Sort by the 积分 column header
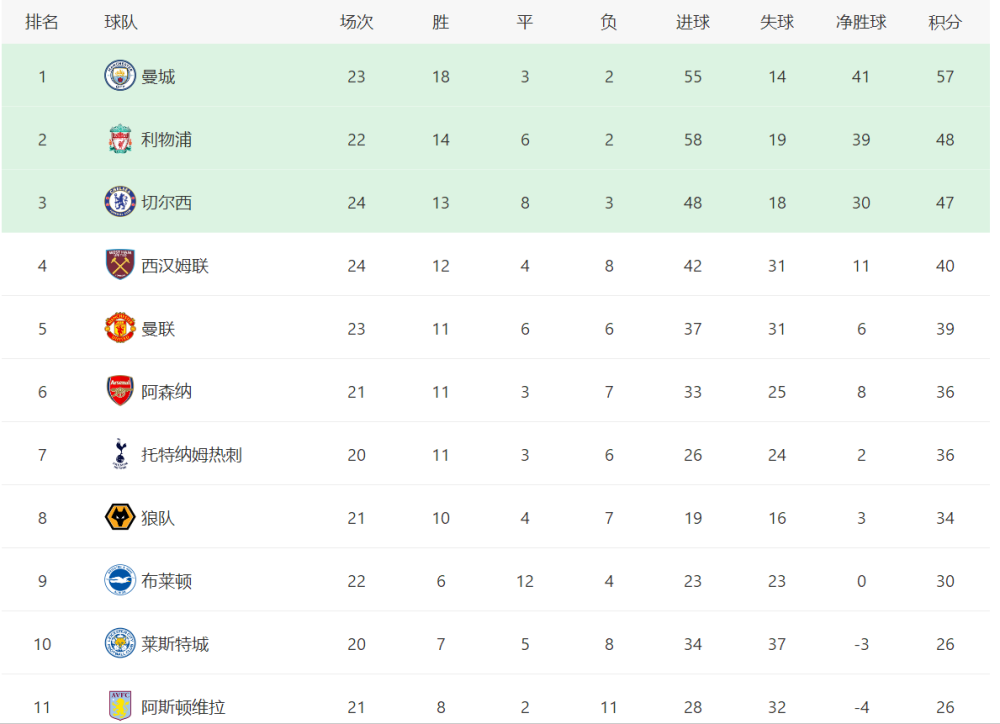The image size is (1000, 724). coord(945,22)
